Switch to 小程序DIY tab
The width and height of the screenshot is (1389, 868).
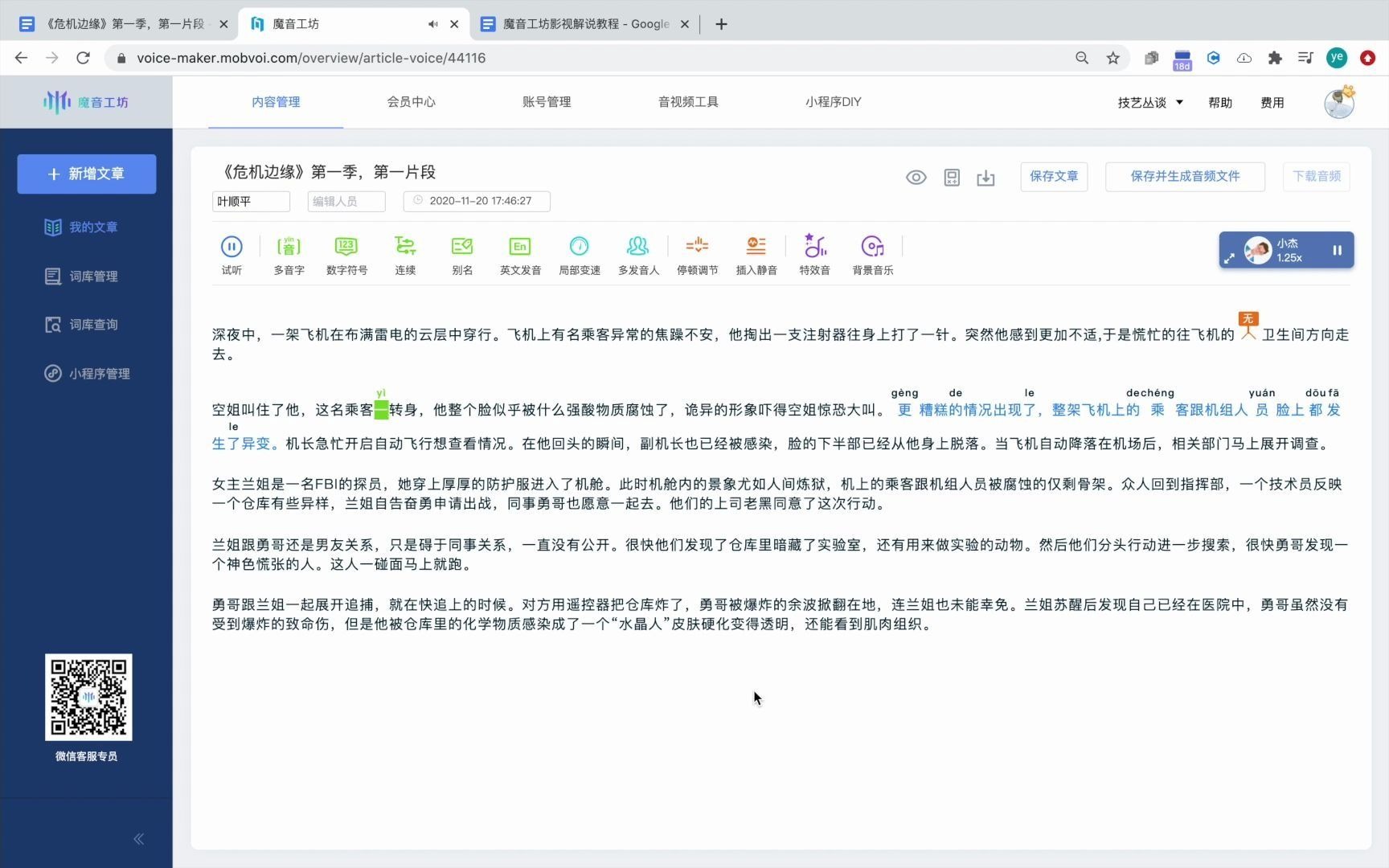coord(833,102)
